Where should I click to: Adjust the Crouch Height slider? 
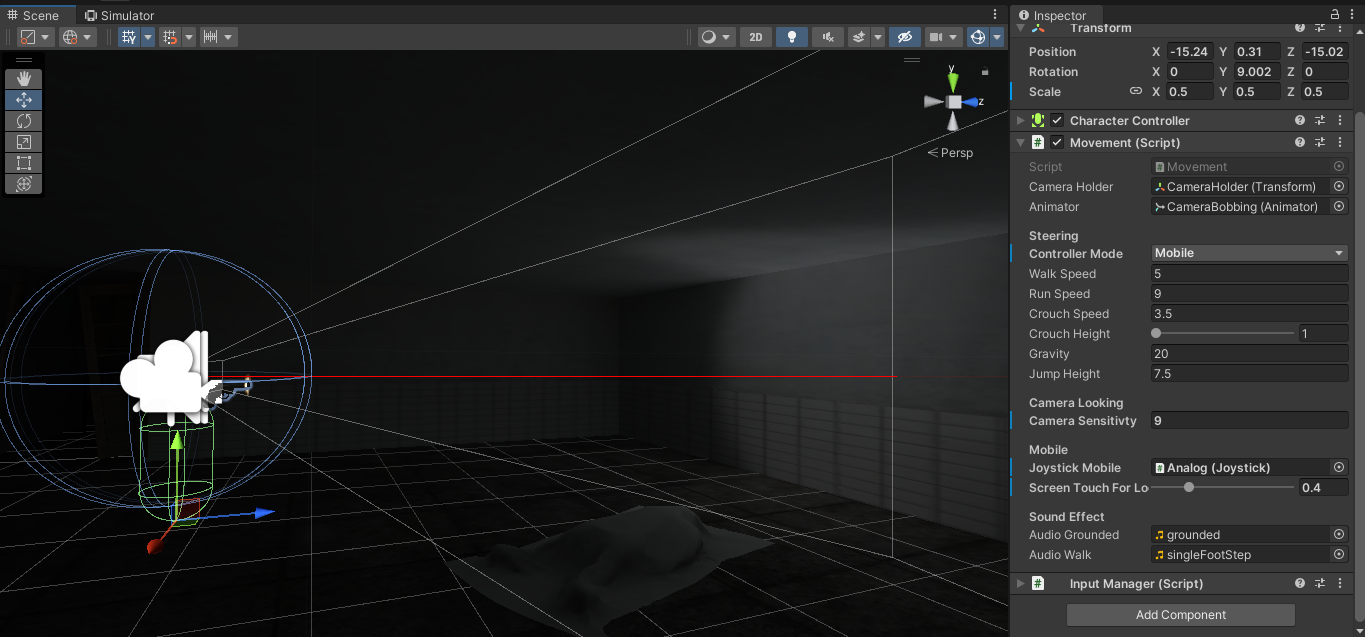click(1224, 333)
